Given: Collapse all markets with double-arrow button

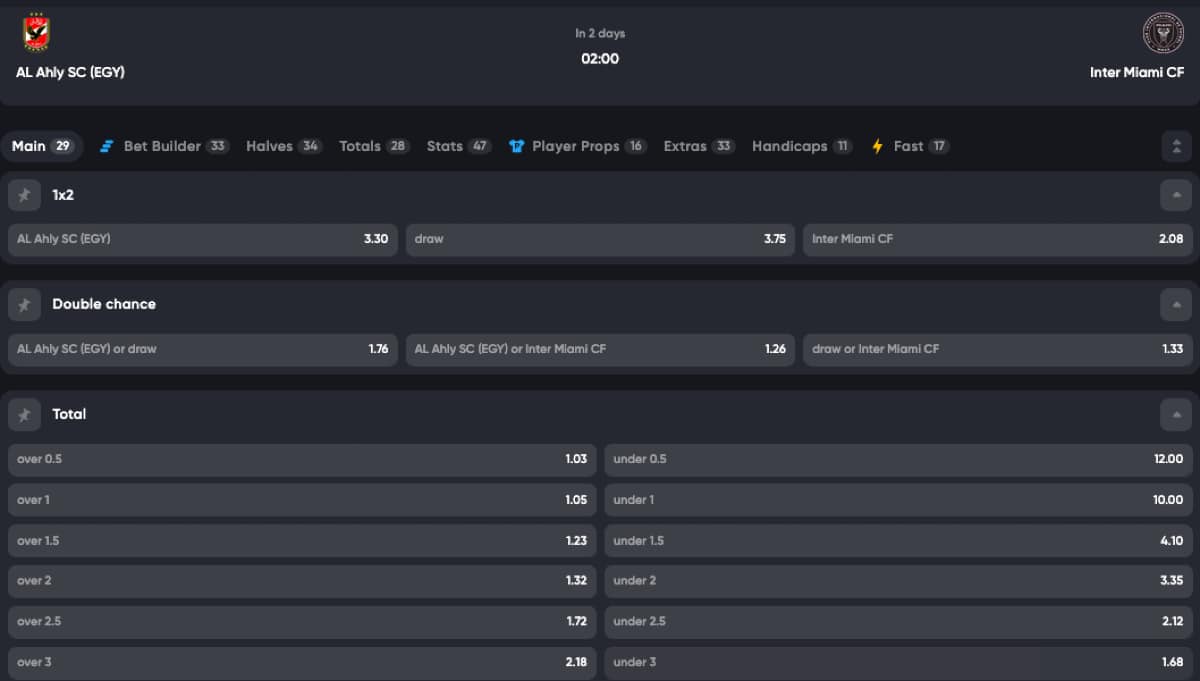Looking at the screenshot, I should tap(1176, 146).
